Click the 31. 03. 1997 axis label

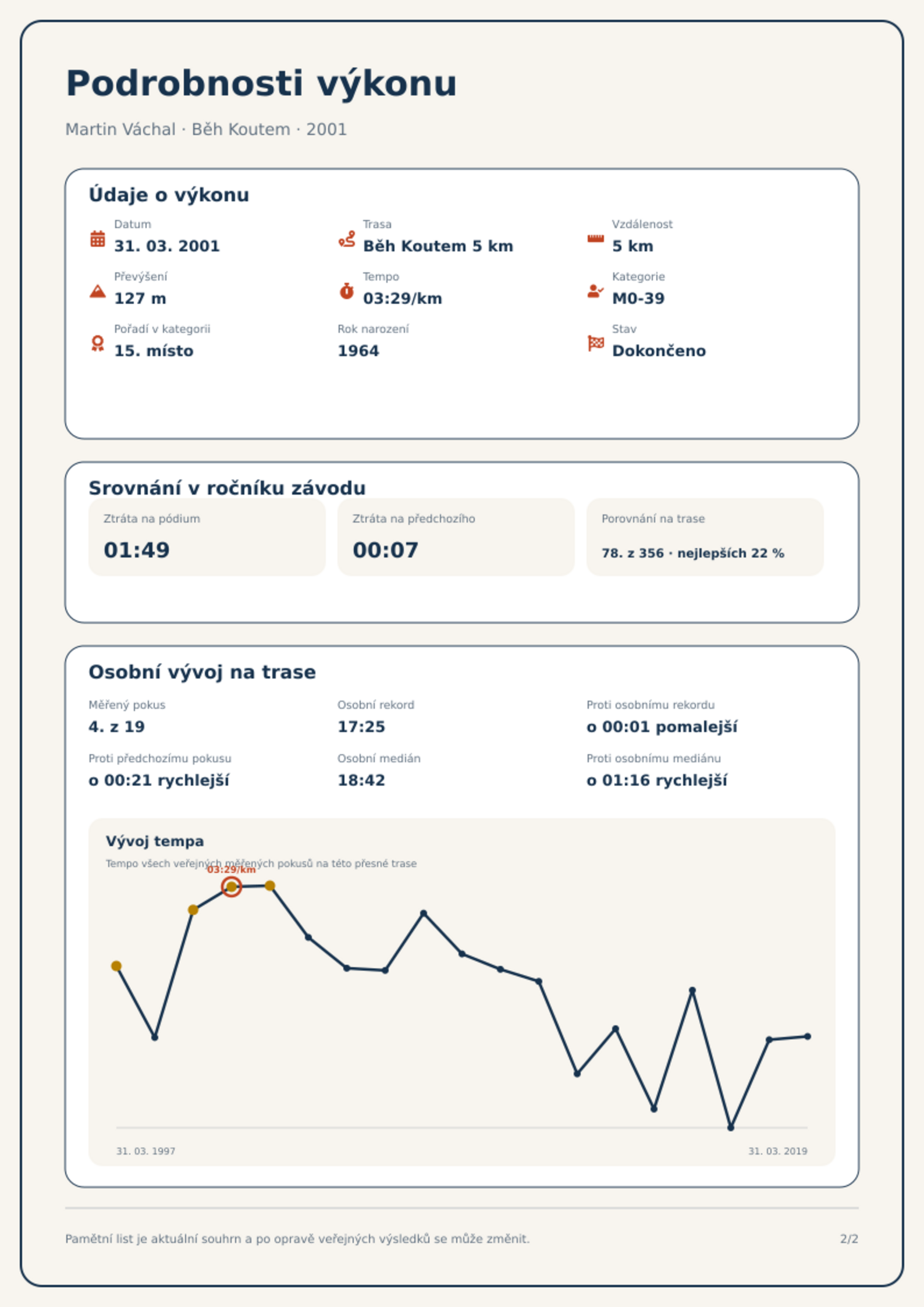[145, 1151]
